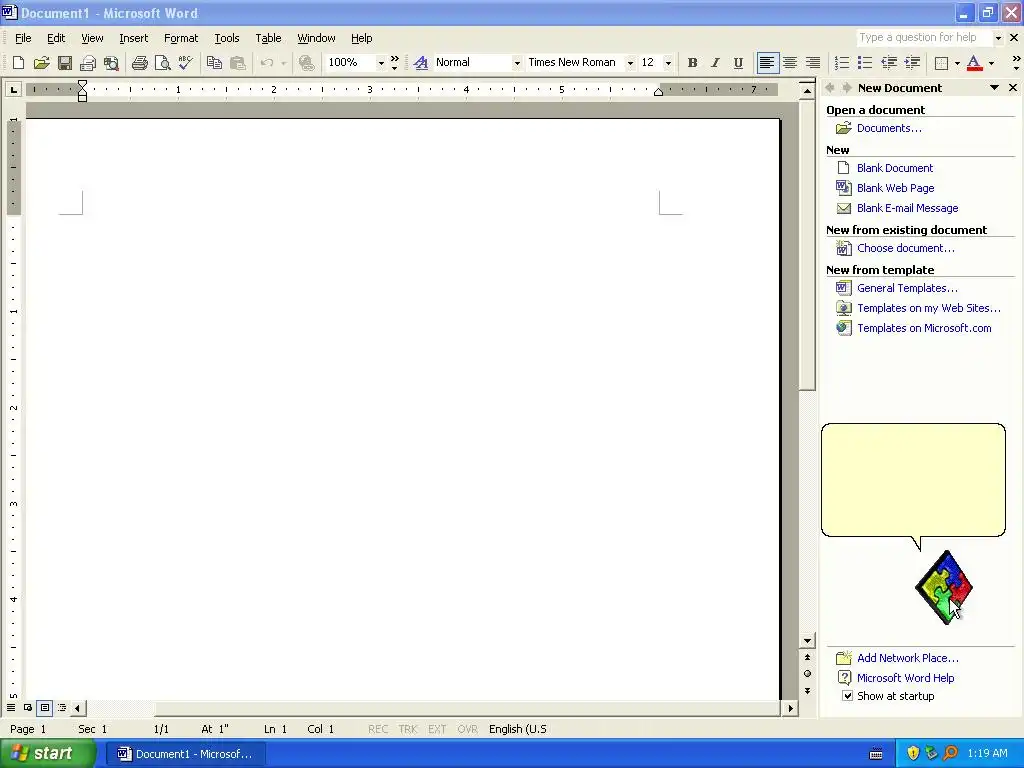Save the document with the floppy disk icon
The width and height of the screenshot is (1024, 768).
pos(65,63)
